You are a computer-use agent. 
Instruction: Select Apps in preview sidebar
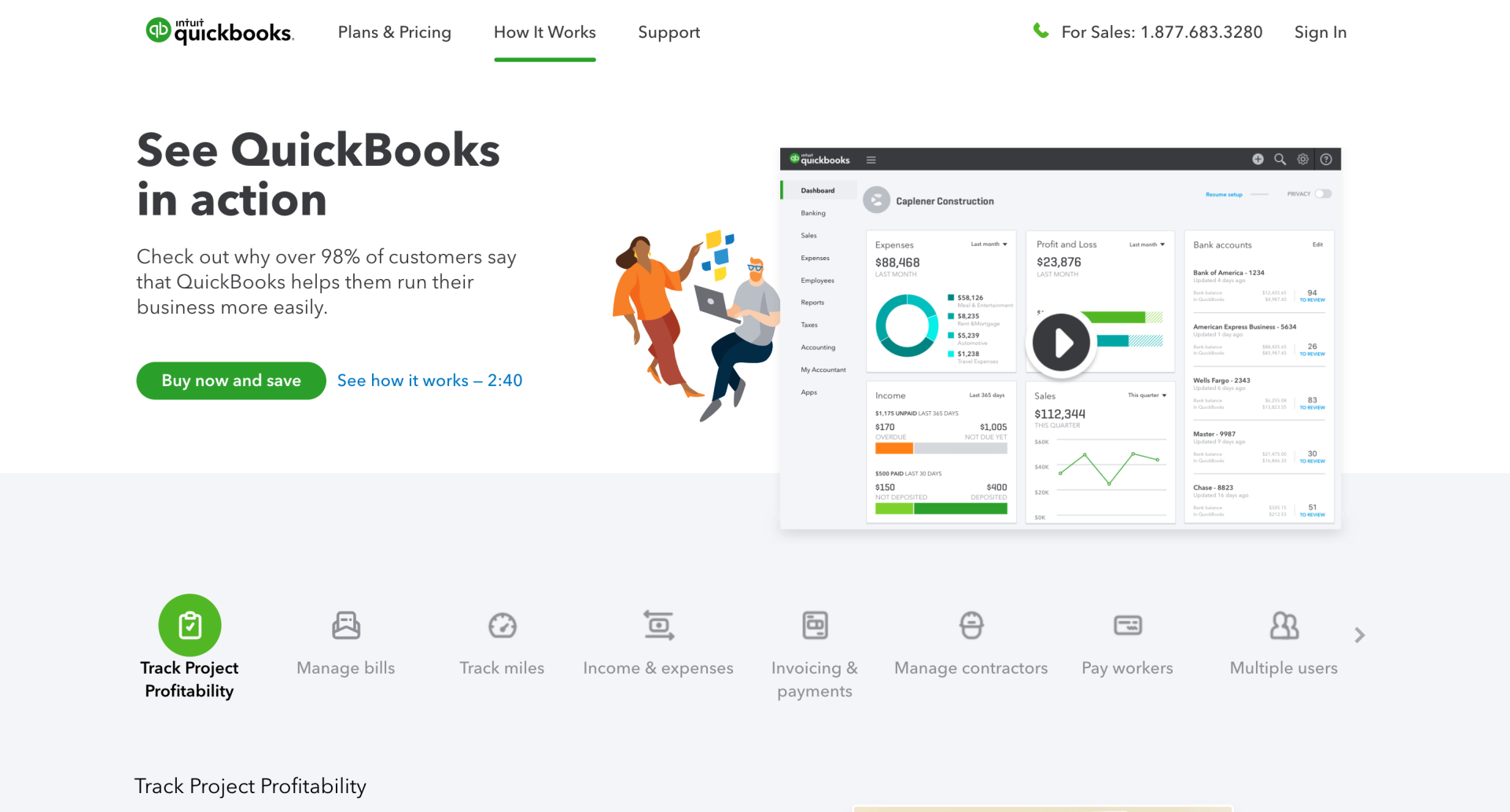[x=808, y=392]
